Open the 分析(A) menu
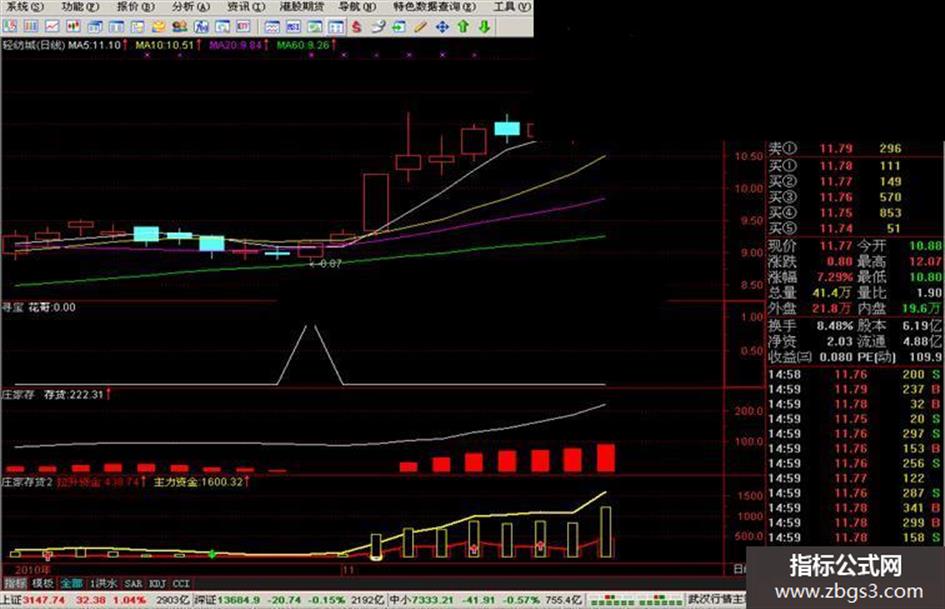The width and height of the screenshot is (945, 609). (x=191, y=7)
